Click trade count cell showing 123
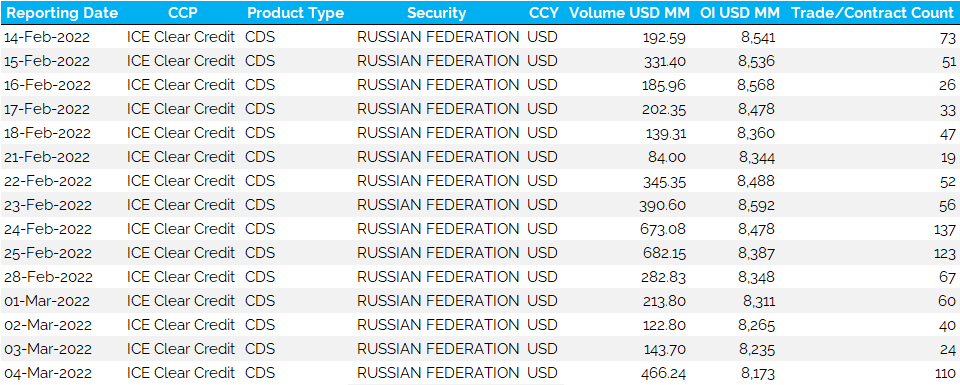The image size is (960, 385). pyautogui.click(x=945, y=253)
